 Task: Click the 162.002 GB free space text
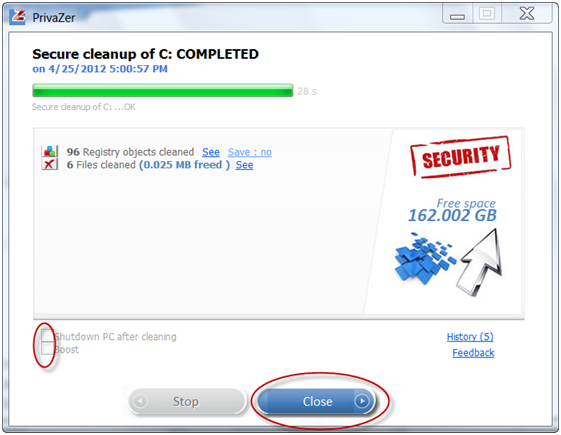point(452,215)
